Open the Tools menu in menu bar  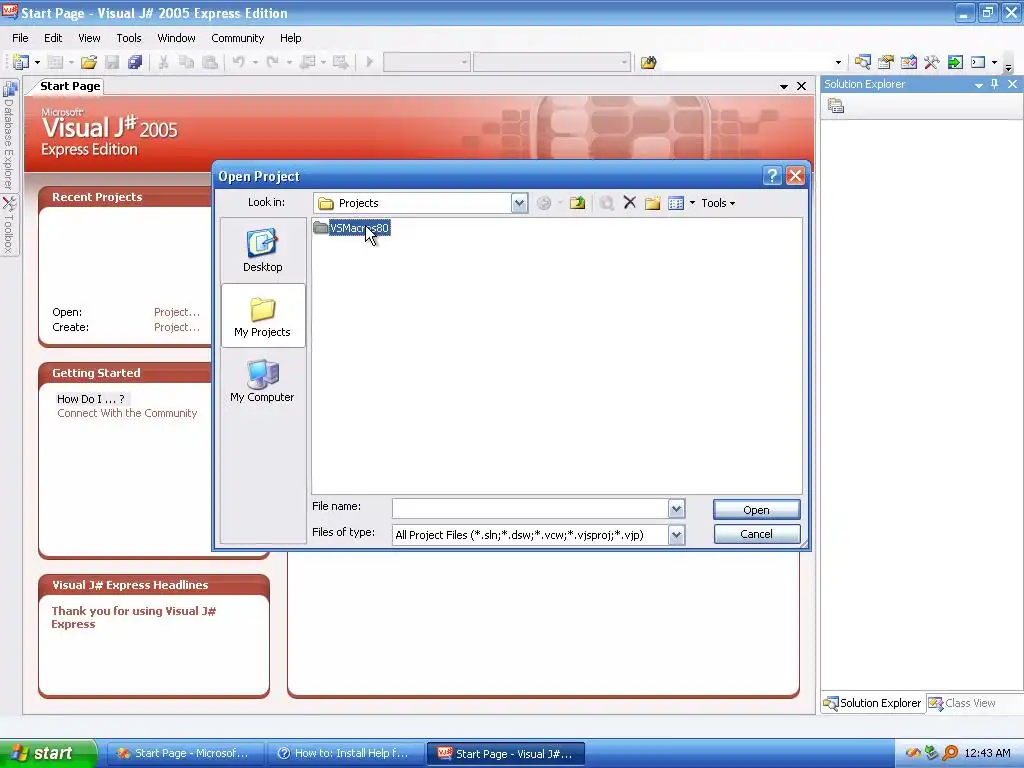(129, 38)
